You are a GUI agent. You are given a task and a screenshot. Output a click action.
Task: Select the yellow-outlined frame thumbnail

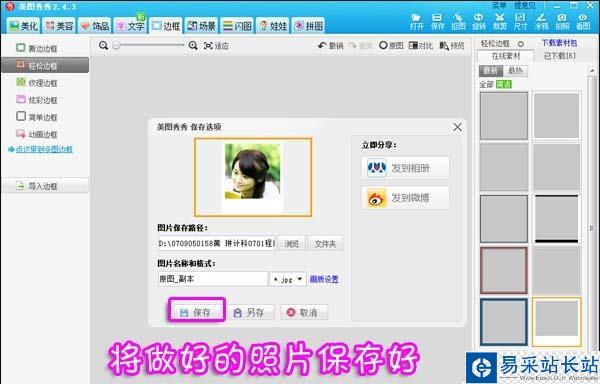[x=557, y=322]
